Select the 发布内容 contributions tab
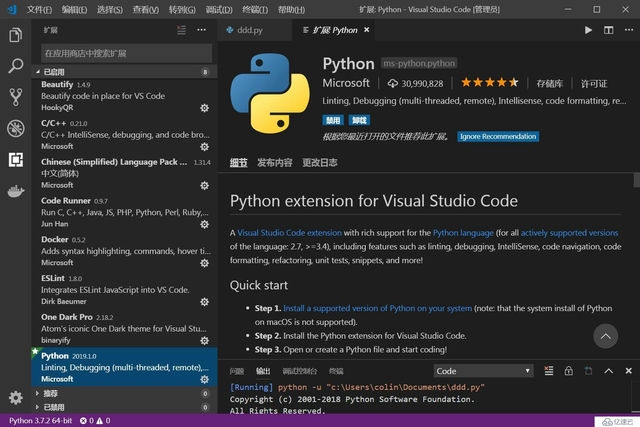The width and height of the screenshot is (640, 427). tap(274, 162)
